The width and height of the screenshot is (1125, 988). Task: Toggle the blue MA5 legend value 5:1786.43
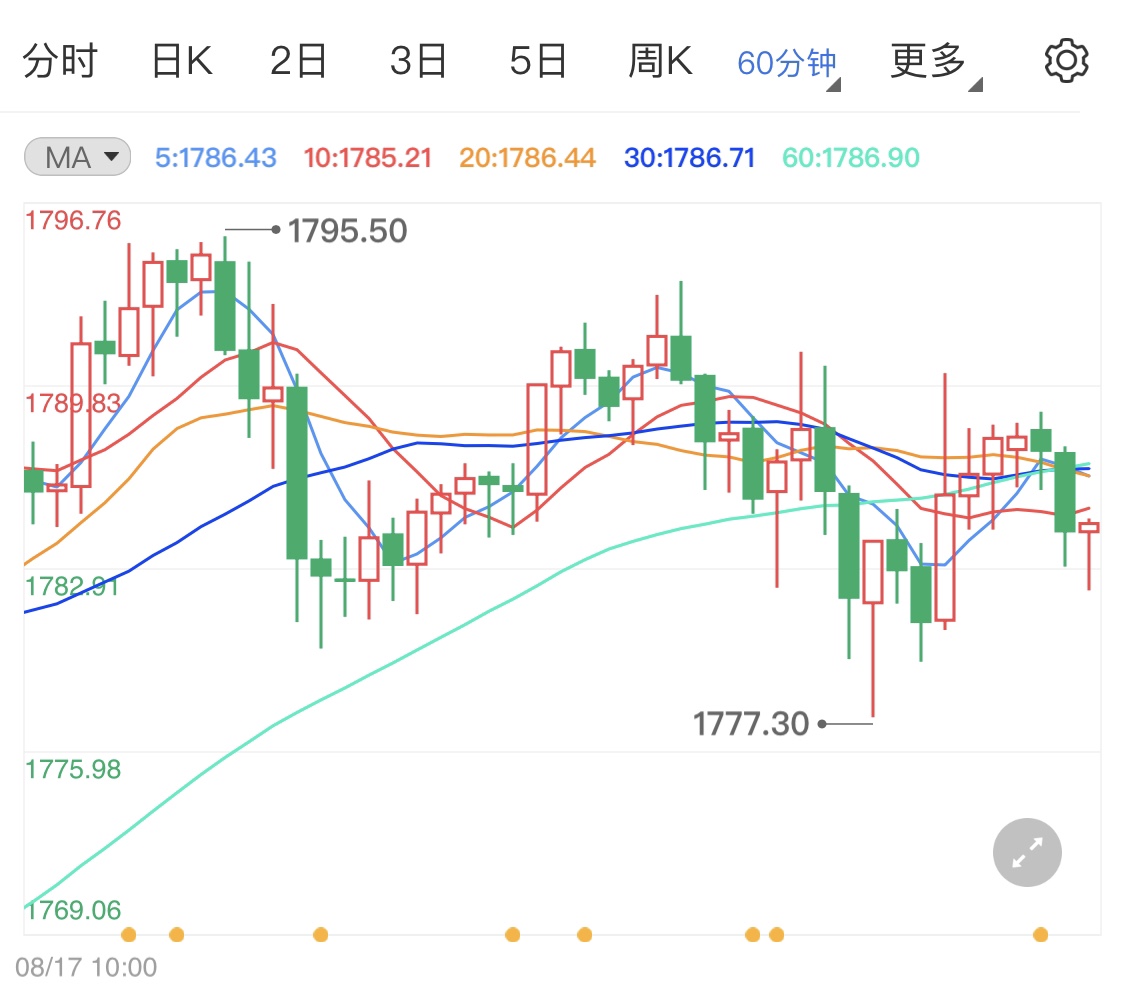[x=216, y=156]
